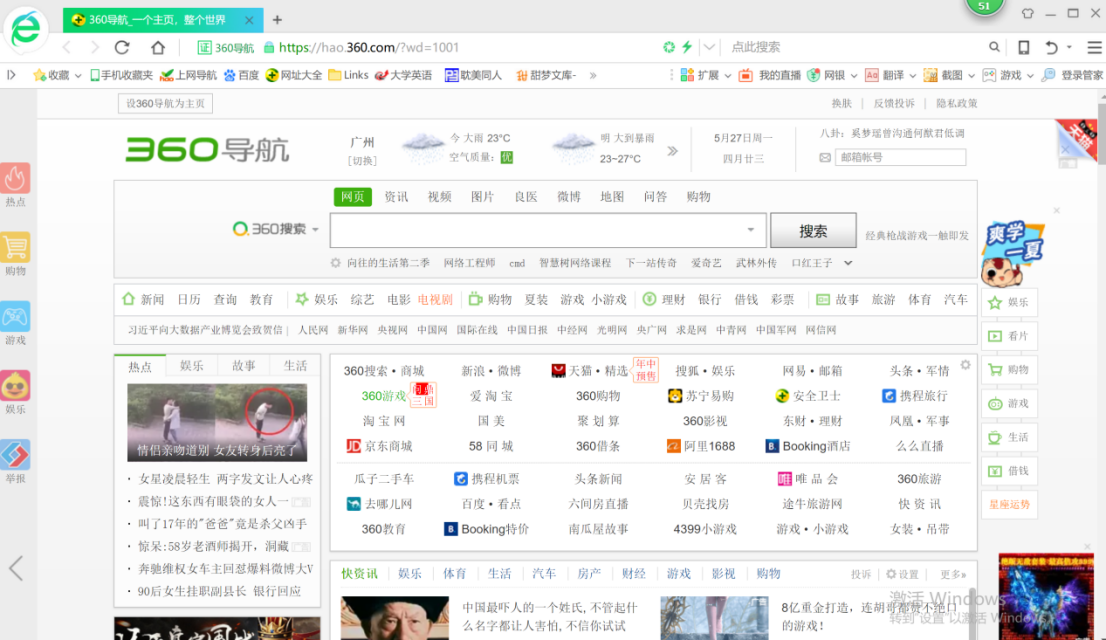This screenshot has height=640, width=1106.
Task: Click into the main search input box
Action: tap(539, 231)
